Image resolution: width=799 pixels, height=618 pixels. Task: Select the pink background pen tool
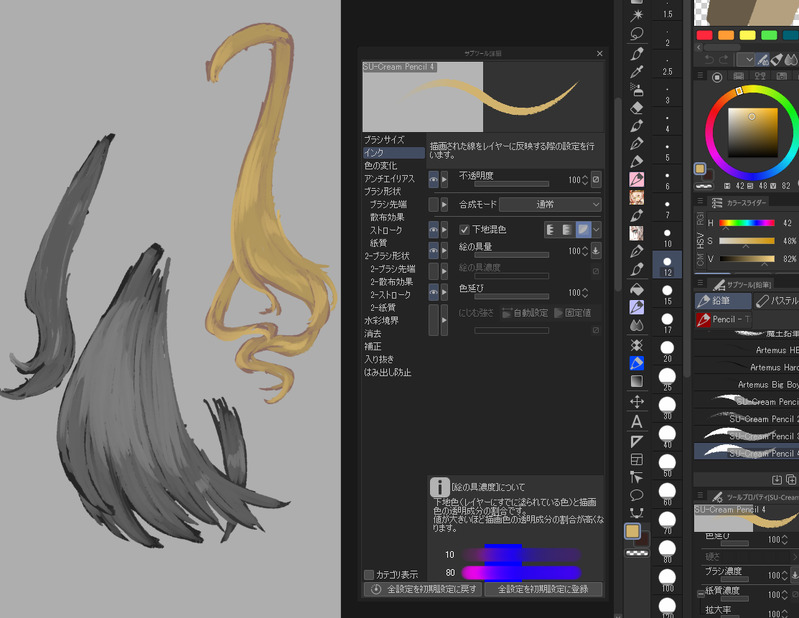[x=636, y=179]
